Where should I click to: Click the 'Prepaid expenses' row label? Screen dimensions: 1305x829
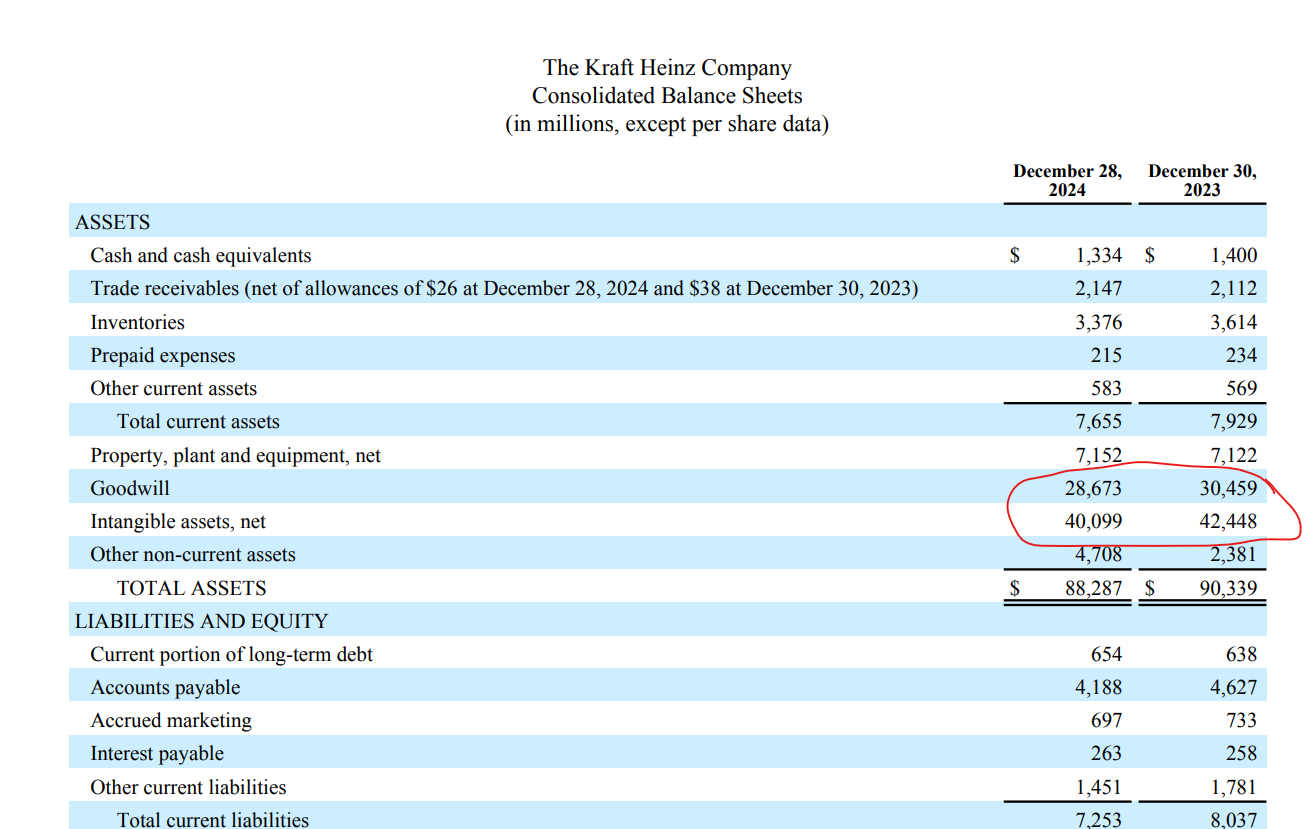click(x=163, y=355)
